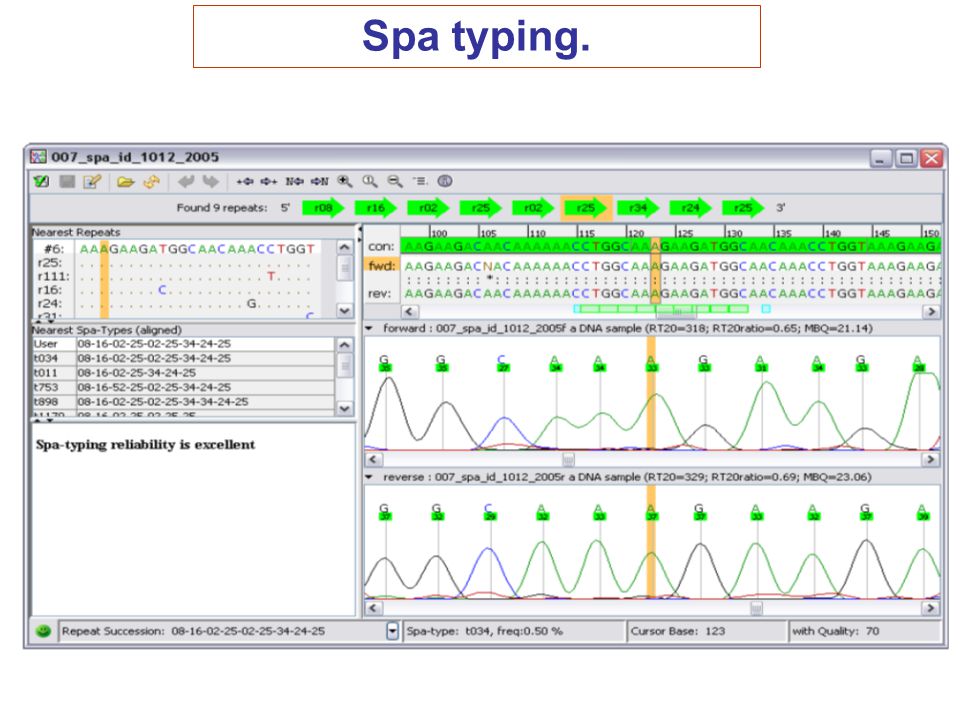Click the greyed-out save icon
Image resolution: width=960 pixels, height=720 pixels.
click(67, 181)
